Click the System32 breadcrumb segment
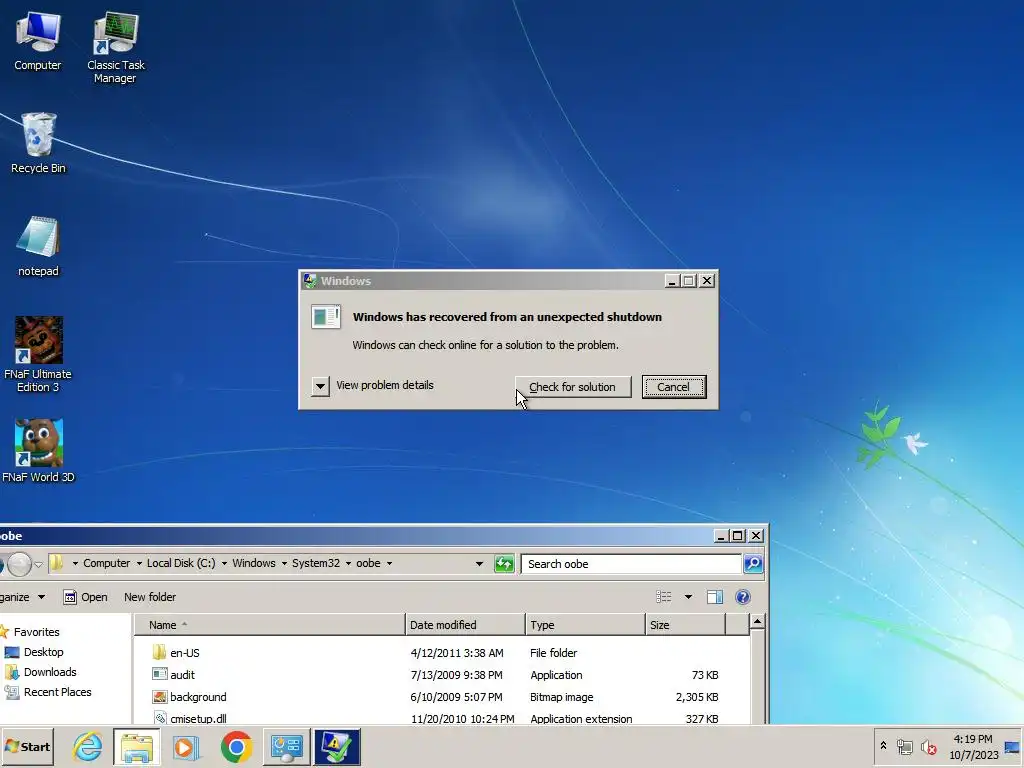 tap(315, 564)
